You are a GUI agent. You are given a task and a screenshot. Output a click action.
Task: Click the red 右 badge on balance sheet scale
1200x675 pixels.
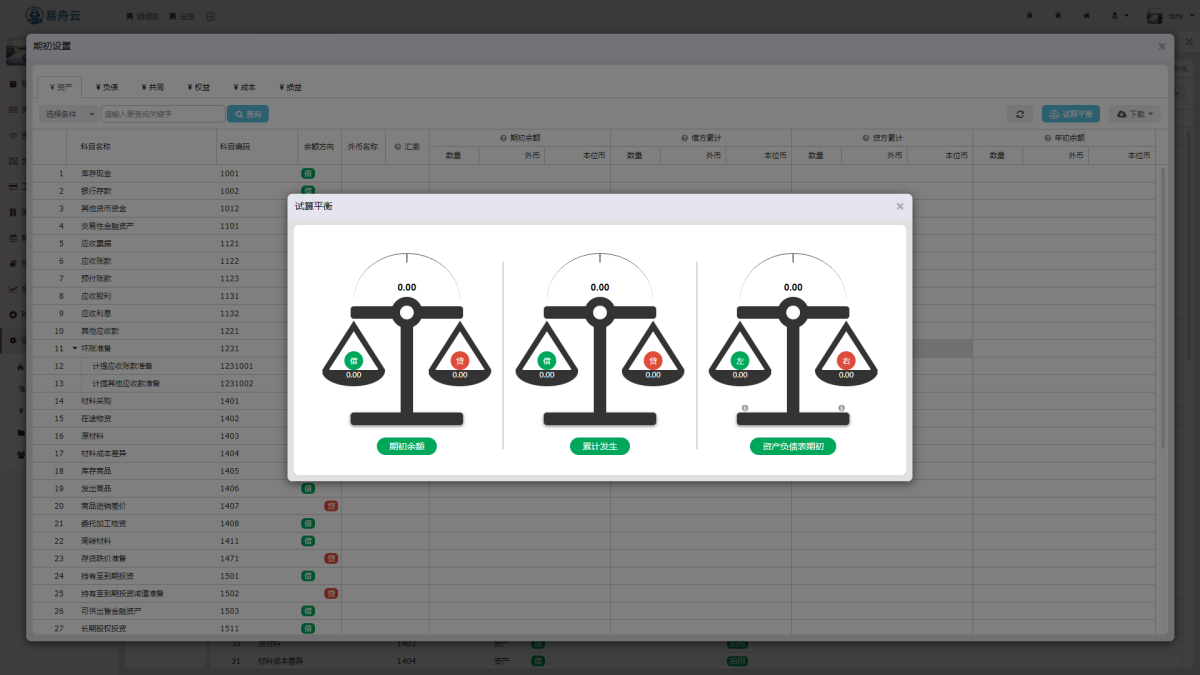(x=846, y=360)
